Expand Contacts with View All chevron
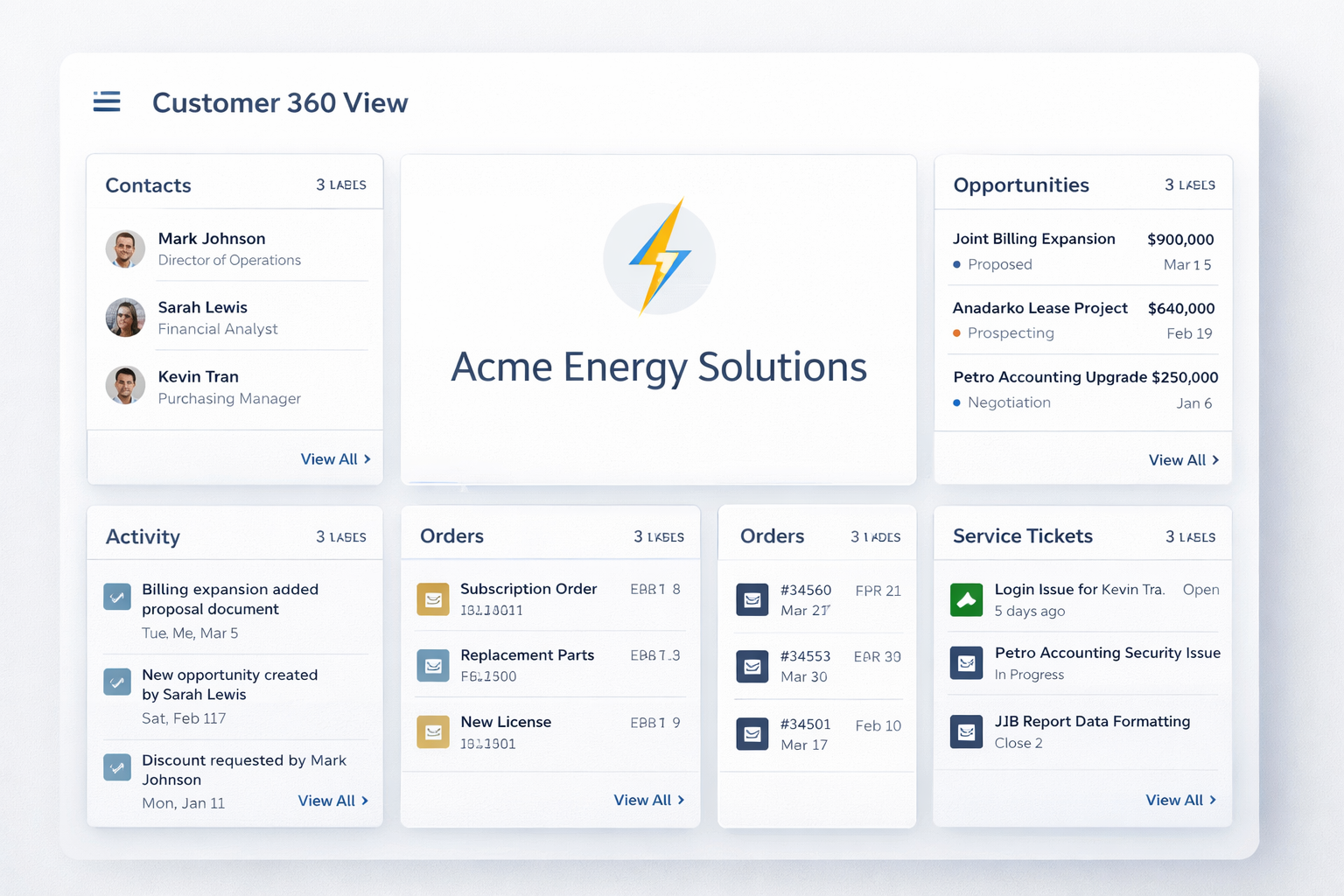The height and width of the screenshot is (896, 1344). [367, 459]
